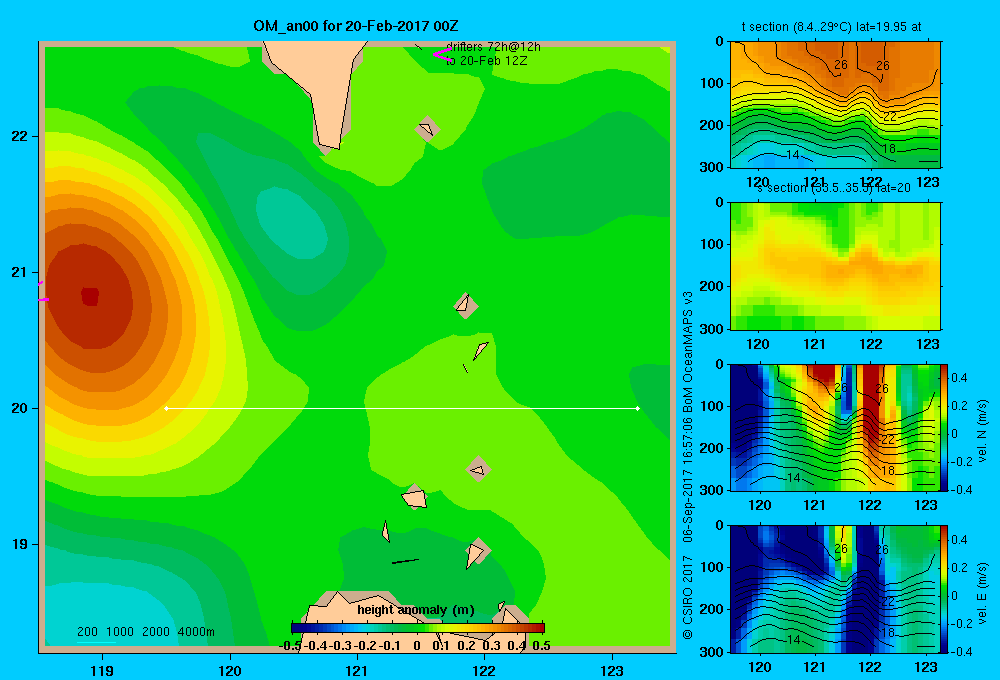Click the vel. N vertical color bar
Viewport: 1000px width, 680px height.
(x=945, y=427)
